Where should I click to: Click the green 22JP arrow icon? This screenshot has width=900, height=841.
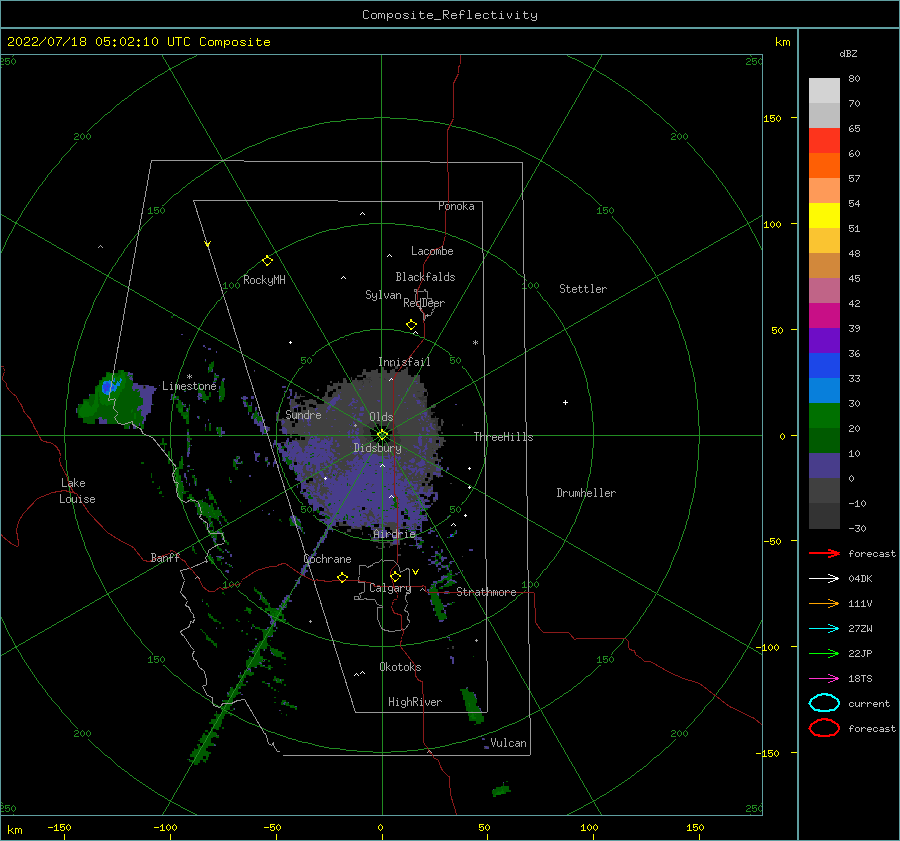824,653
